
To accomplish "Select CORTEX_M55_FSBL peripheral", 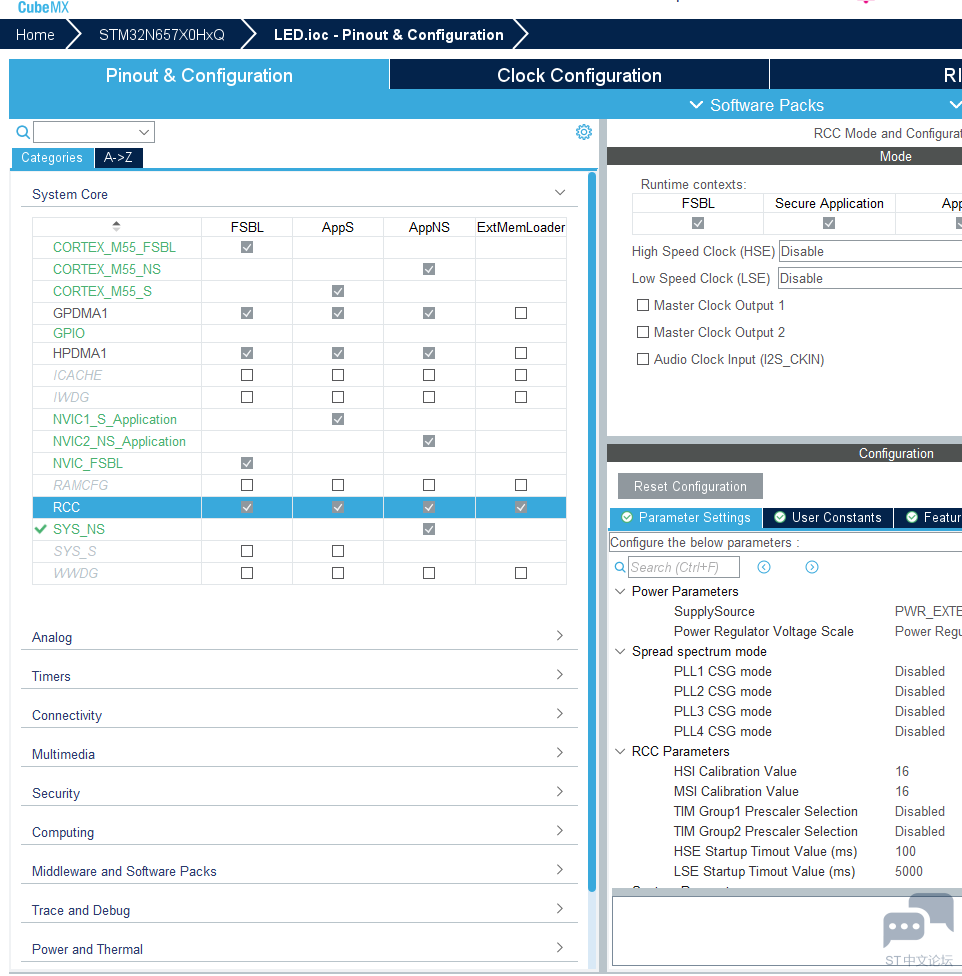I will click(114, 247).
